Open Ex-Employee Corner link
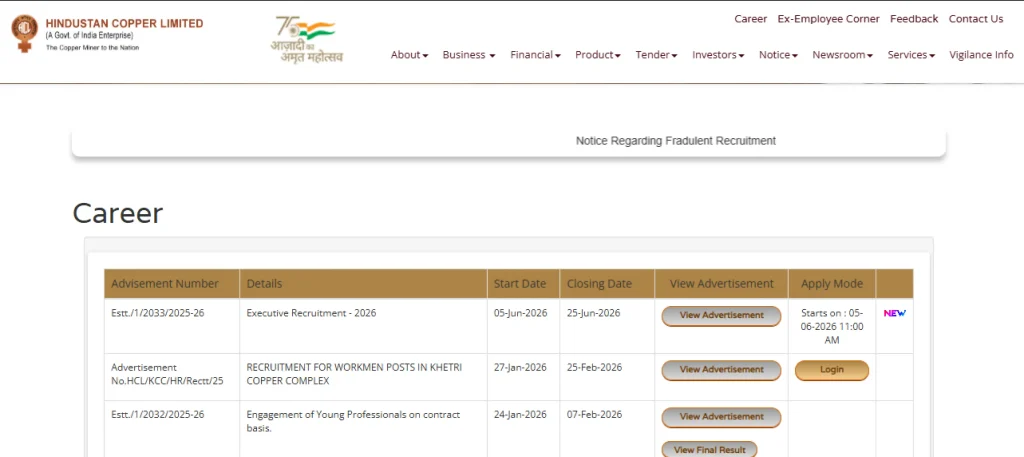 (828, 19)
